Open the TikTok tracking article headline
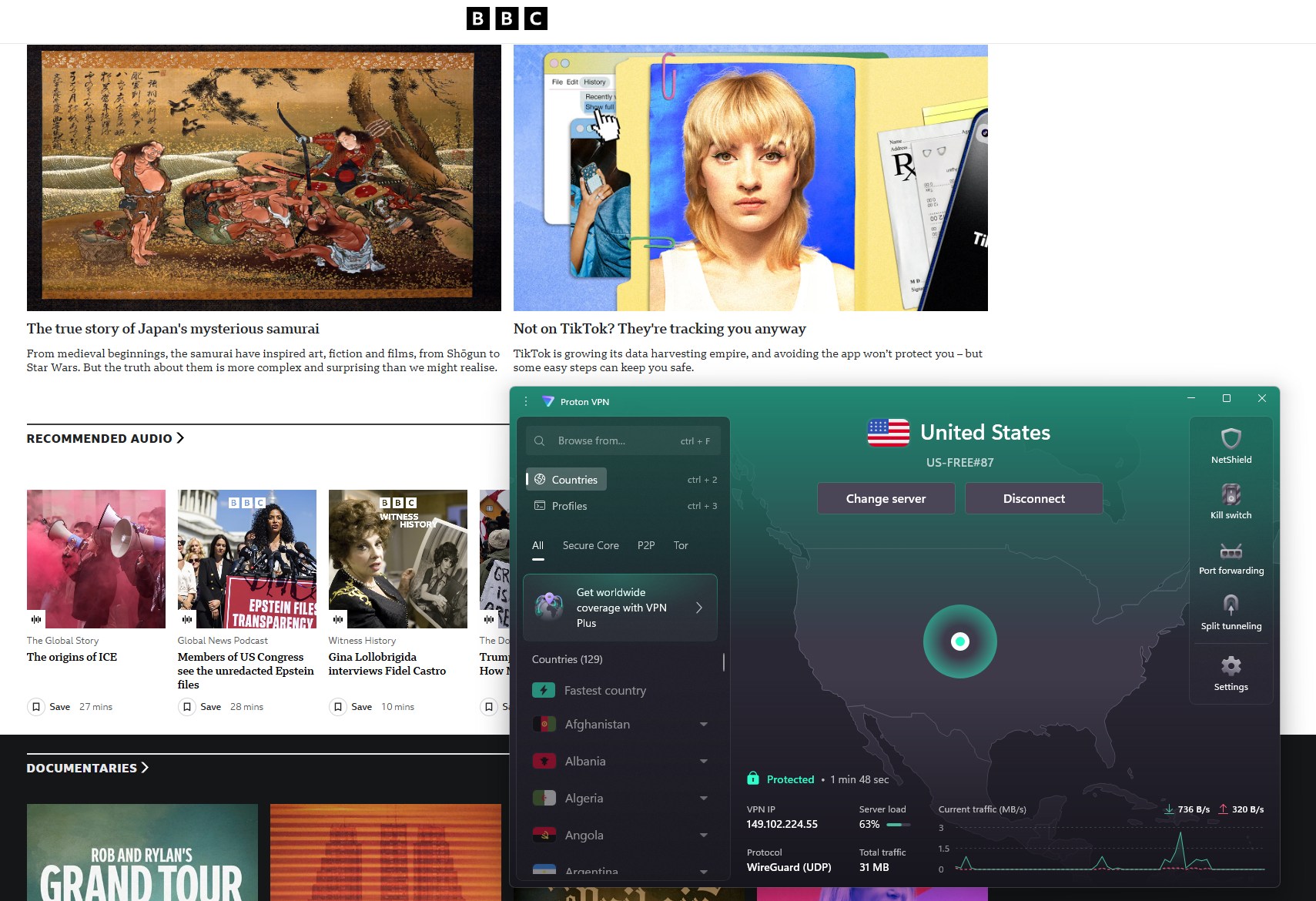This screenshot has width=1316, height=901. tap(659, 329)
